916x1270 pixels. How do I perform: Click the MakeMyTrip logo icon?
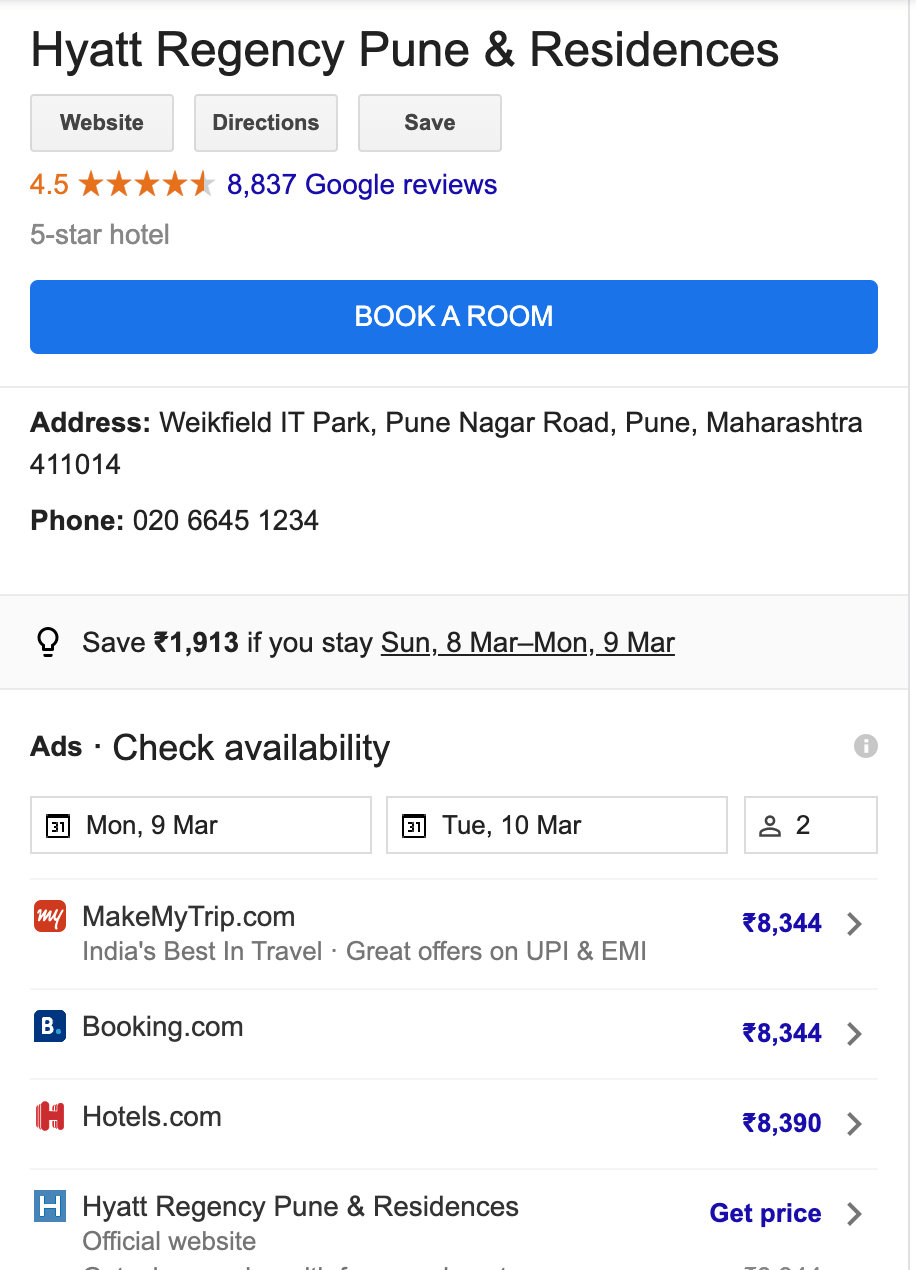pyautogui.click(x=50, y=916)
